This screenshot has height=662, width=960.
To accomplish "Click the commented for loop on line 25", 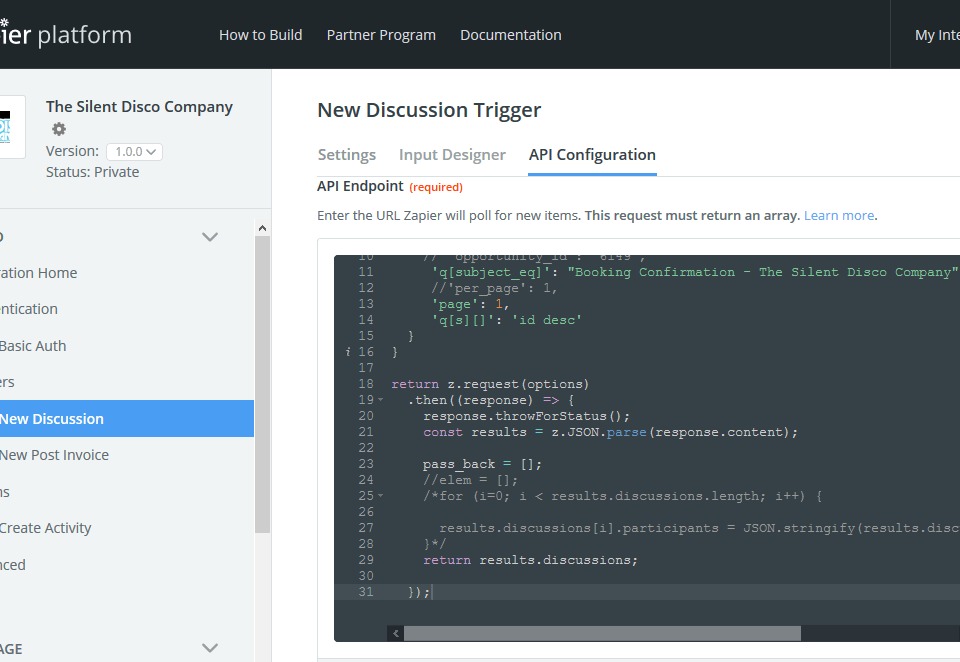I will (622, 496).
